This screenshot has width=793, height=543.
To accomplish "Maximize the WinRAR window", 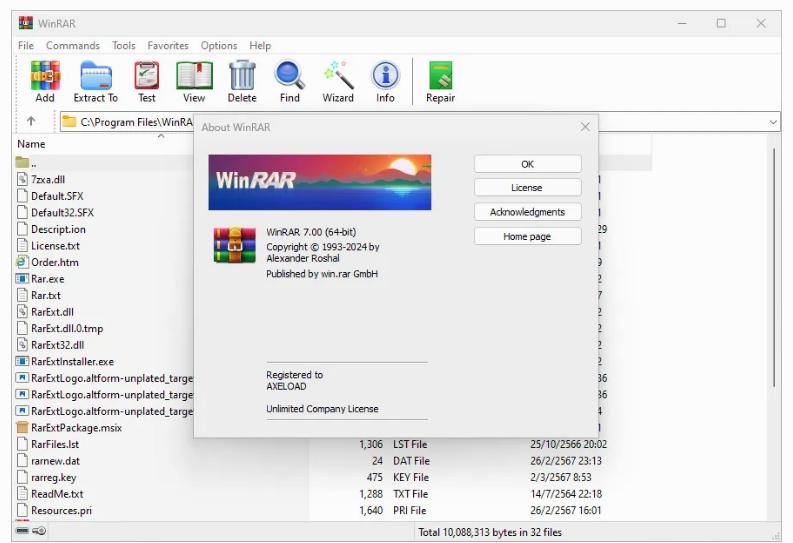I will coord(721,23).
